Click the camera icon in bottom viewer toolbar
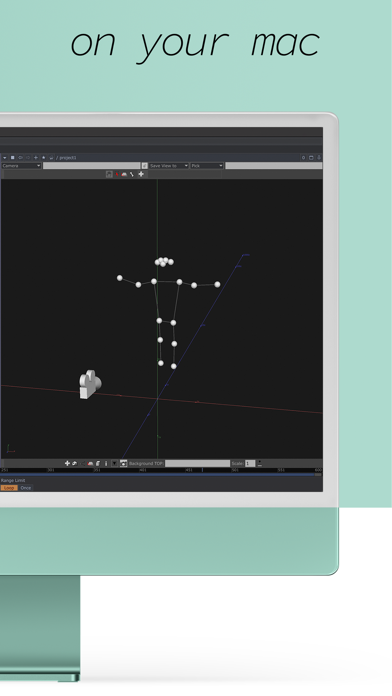 tap(90, 463)
